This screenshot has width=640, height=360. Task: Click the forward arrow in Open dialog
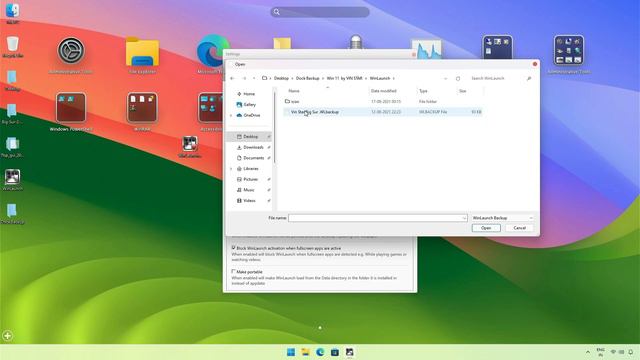244,78
